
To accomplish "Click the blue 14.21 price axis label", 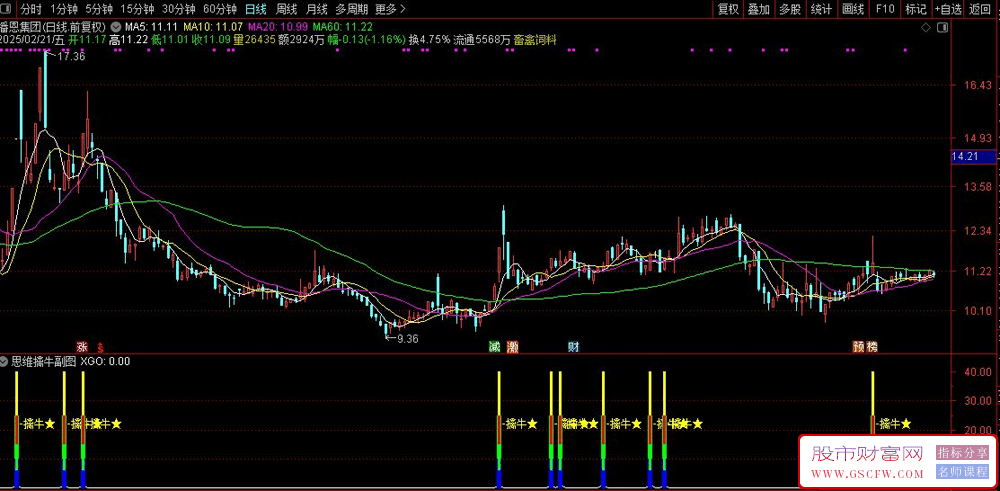I will point(966,157).
